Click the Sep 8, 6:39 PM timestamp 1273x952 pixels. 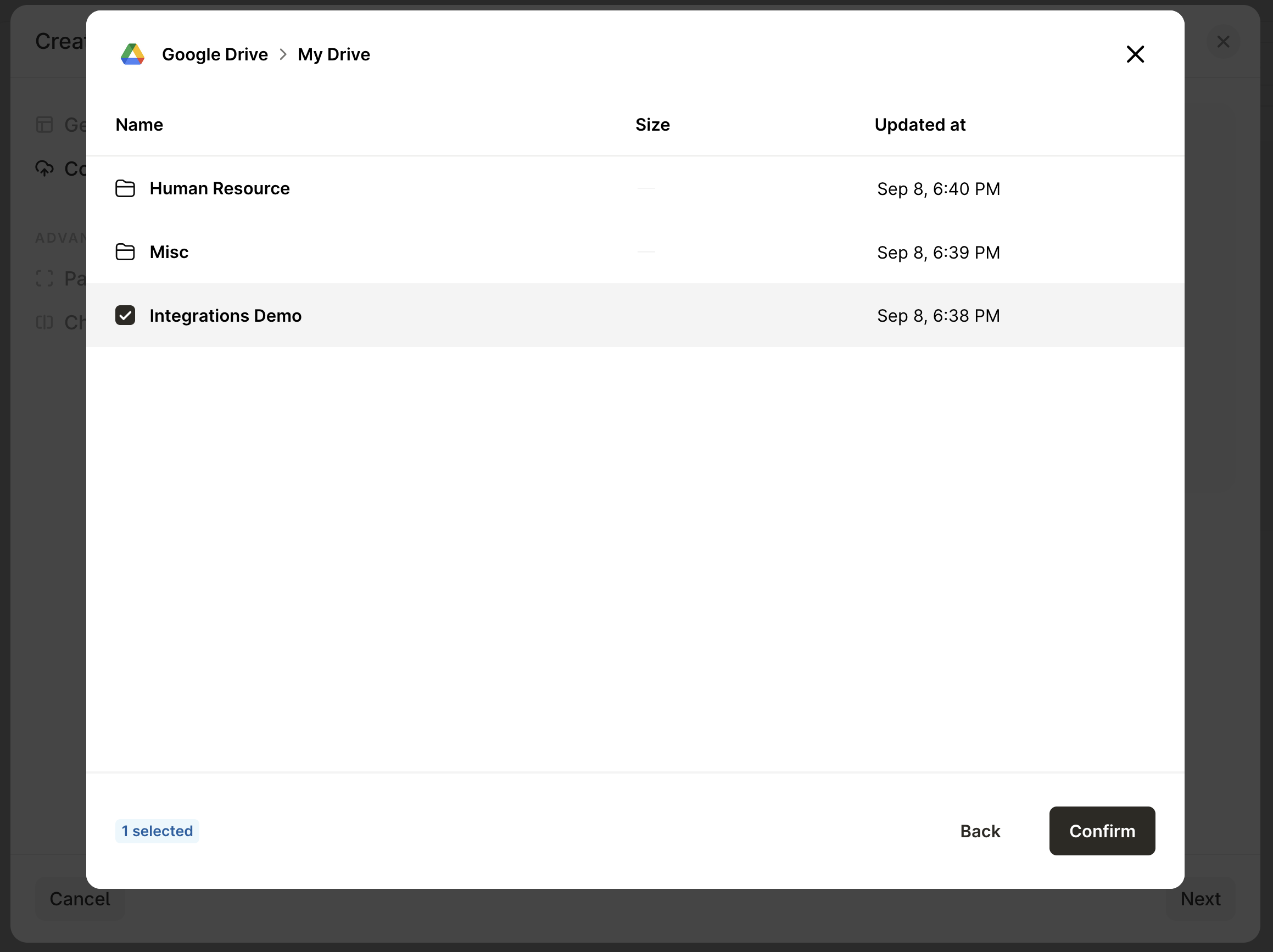tap(938, 252)
